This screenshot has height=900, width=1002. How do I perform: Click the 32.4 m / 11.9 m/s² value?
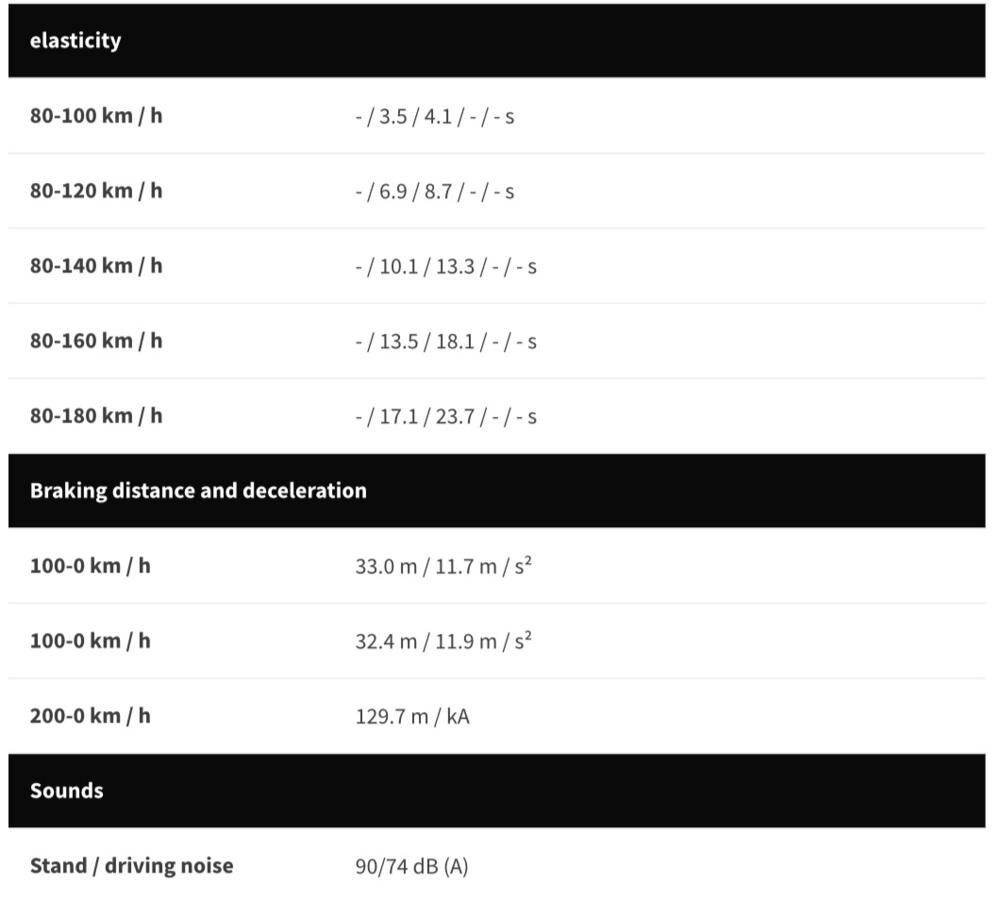point(443,641)
